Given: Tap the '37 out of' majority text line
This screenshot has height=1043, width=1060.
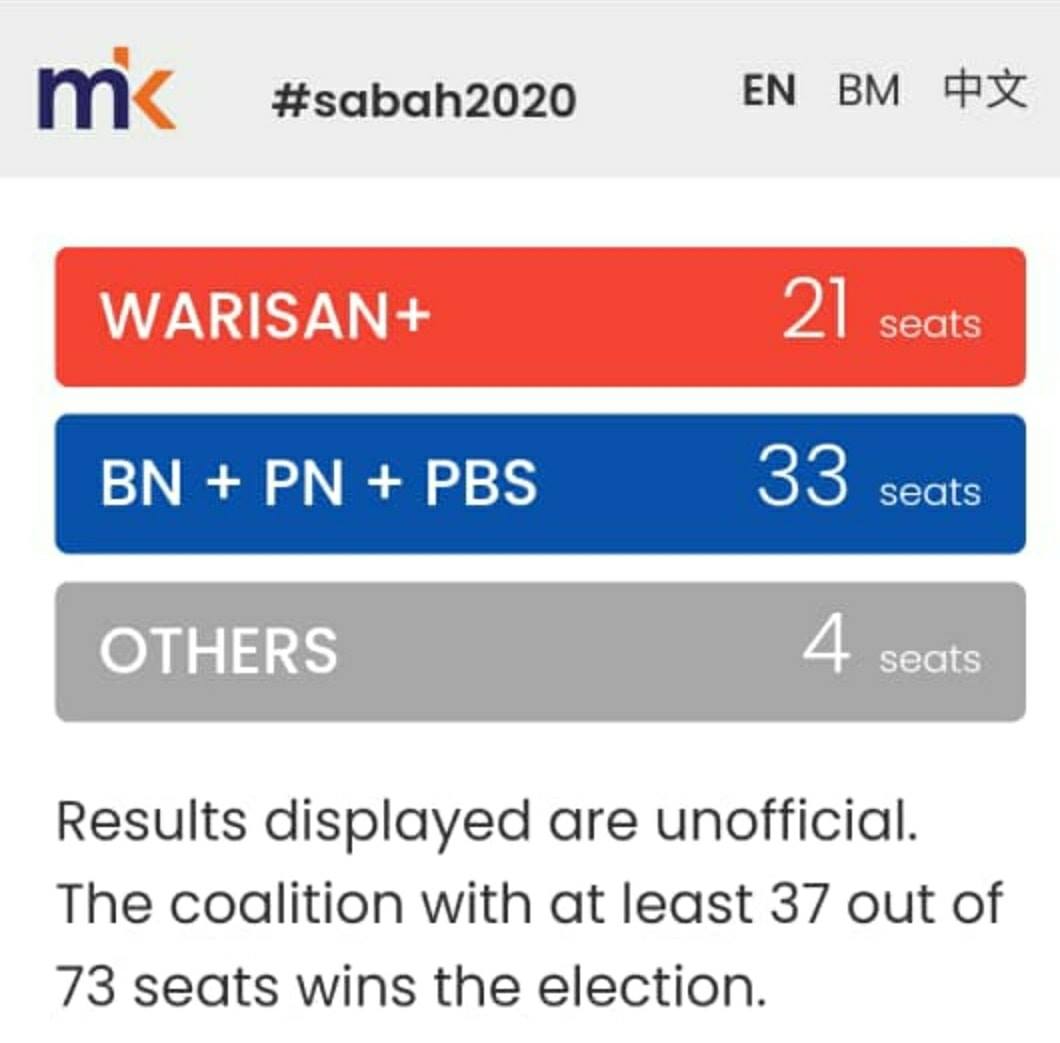Looking at the screenshot, I should [530, 904].
